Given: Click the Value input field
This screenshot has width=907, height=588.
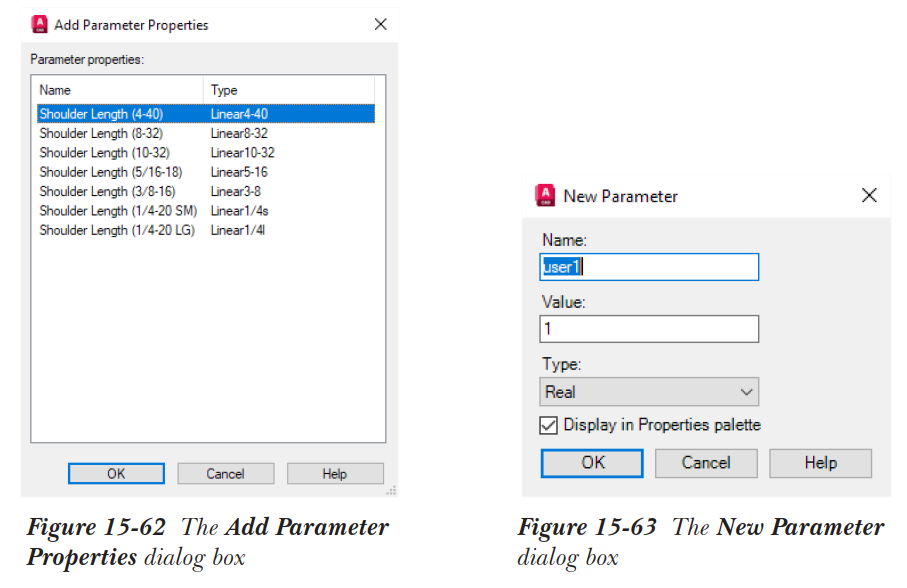Looking at the screenshot, I should coord(649,329).
